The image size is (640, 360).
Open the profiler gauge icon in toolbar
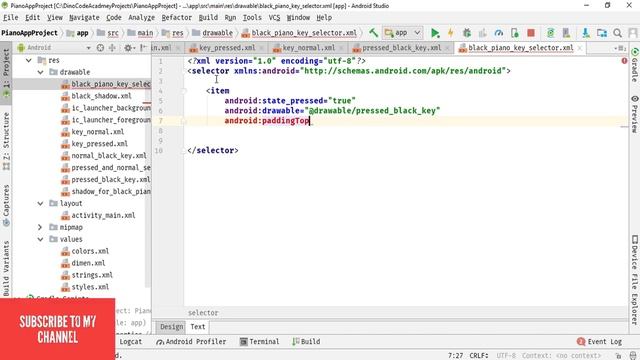click(499, 33)
